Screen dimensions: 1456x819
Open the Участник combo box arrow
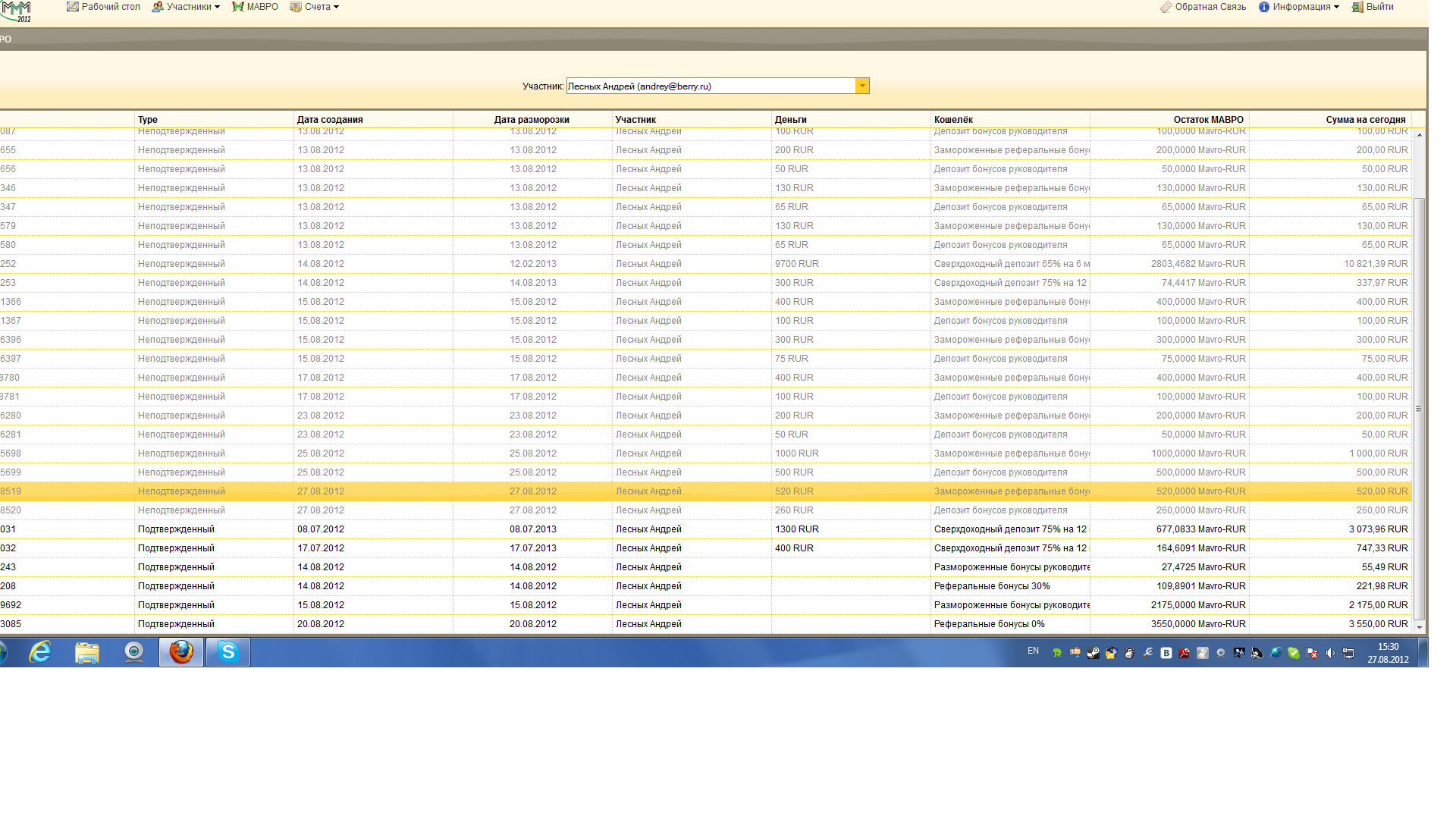click(862, 86)
